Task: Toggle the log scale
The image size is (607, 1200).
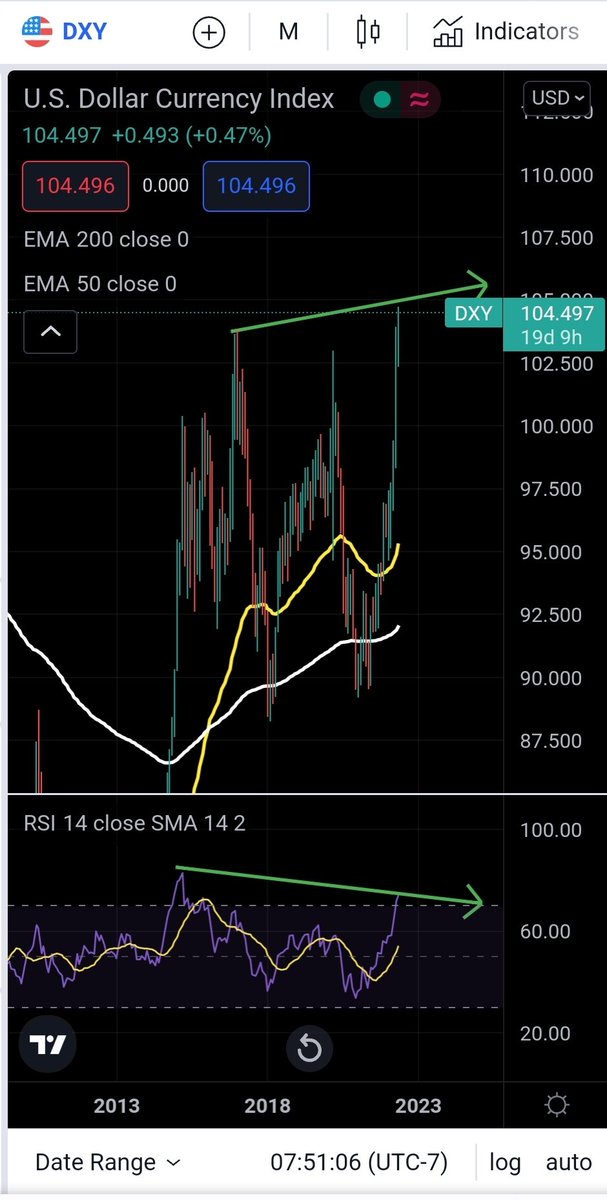Action: pos(505,1163)
